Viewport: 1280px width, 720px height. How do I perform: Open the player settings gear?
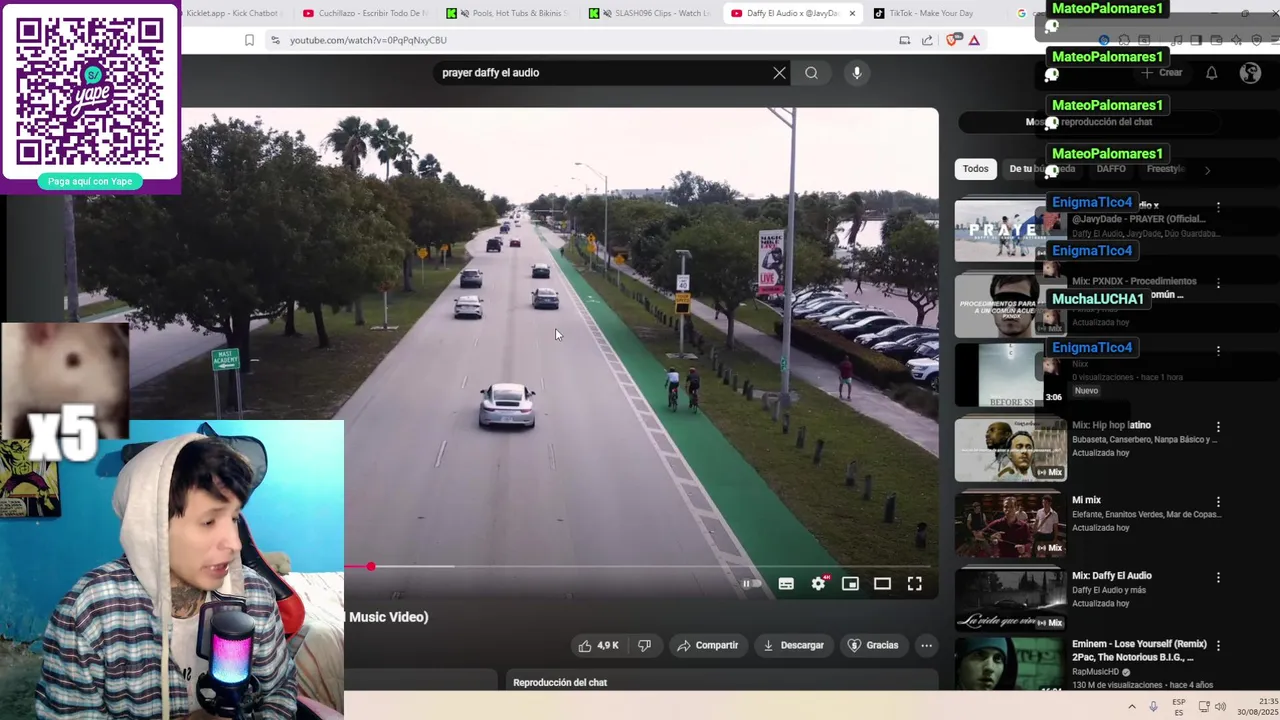click(x=819, y=584)
